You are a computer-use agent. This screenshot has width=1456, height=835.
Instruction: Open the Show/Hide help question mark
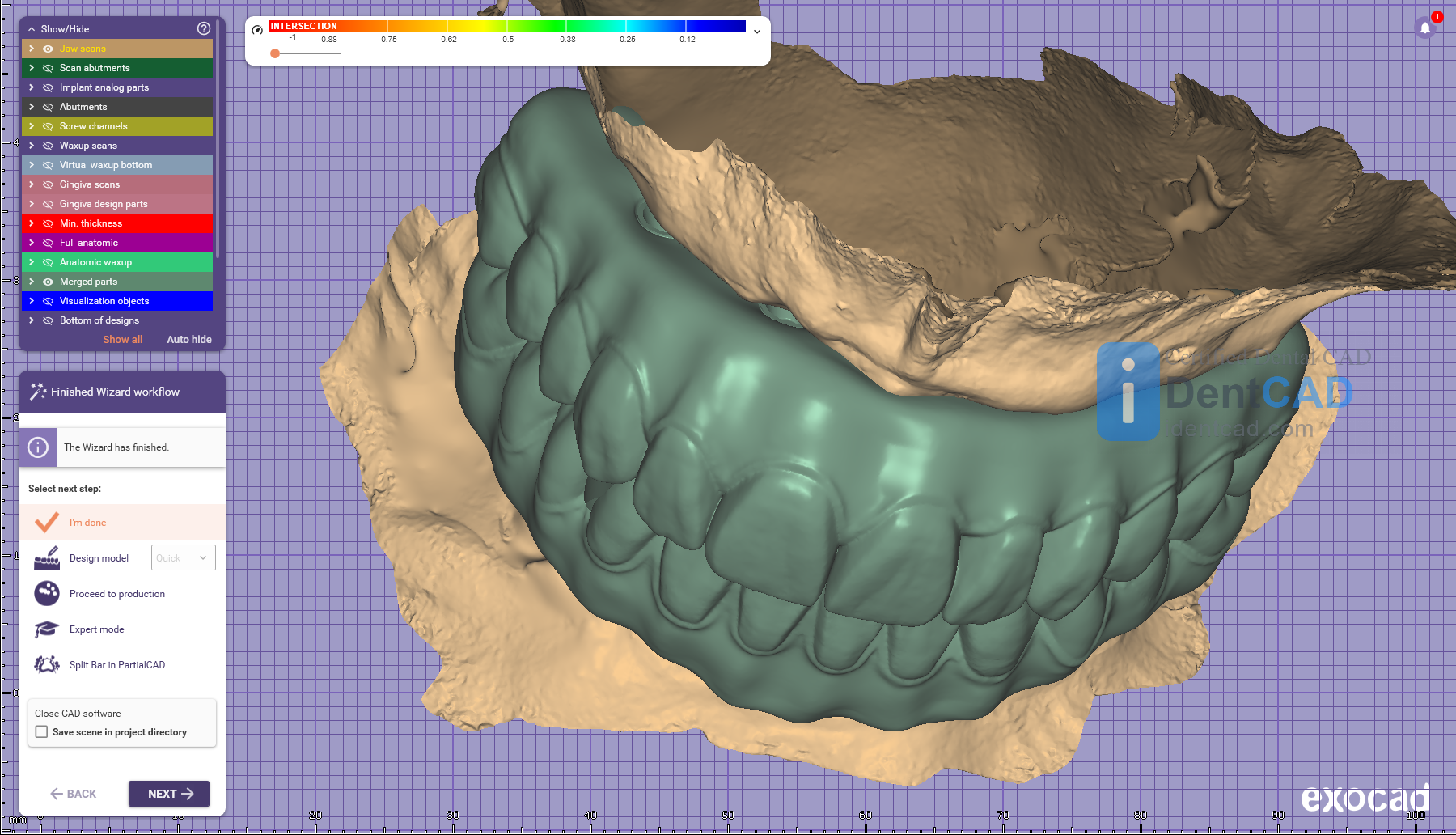(204, 28)
